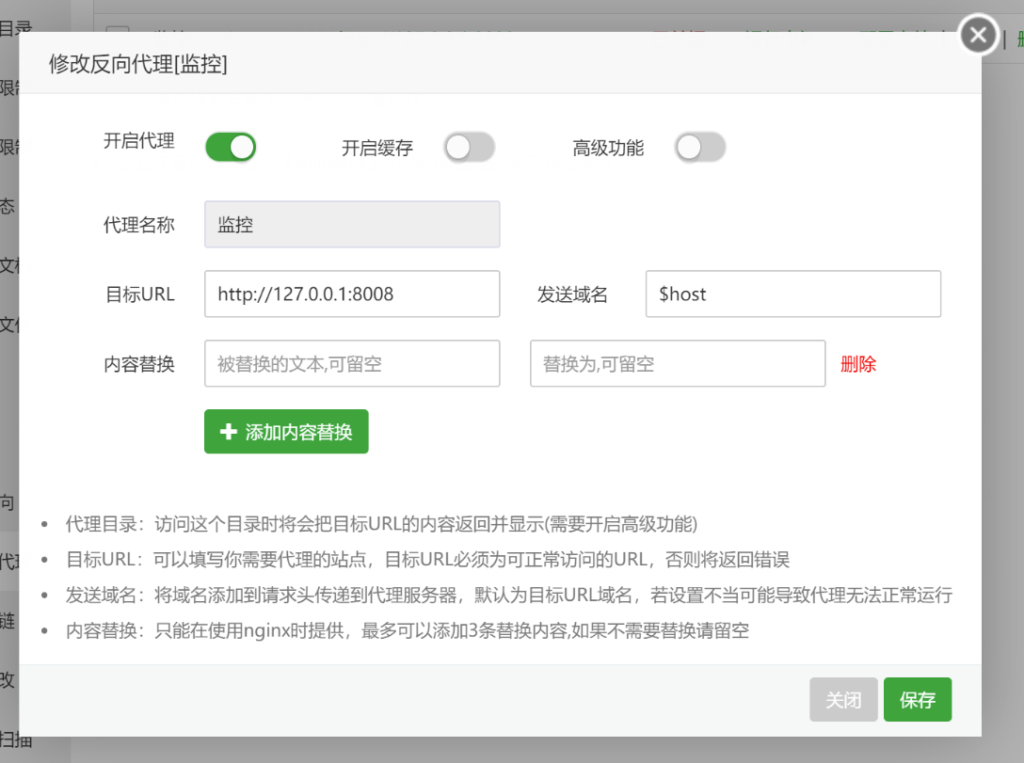This screenshot has height=763, width=1024.
Task: Enable the 开启缓存 toggle switch
Action: tap(470, 148)
